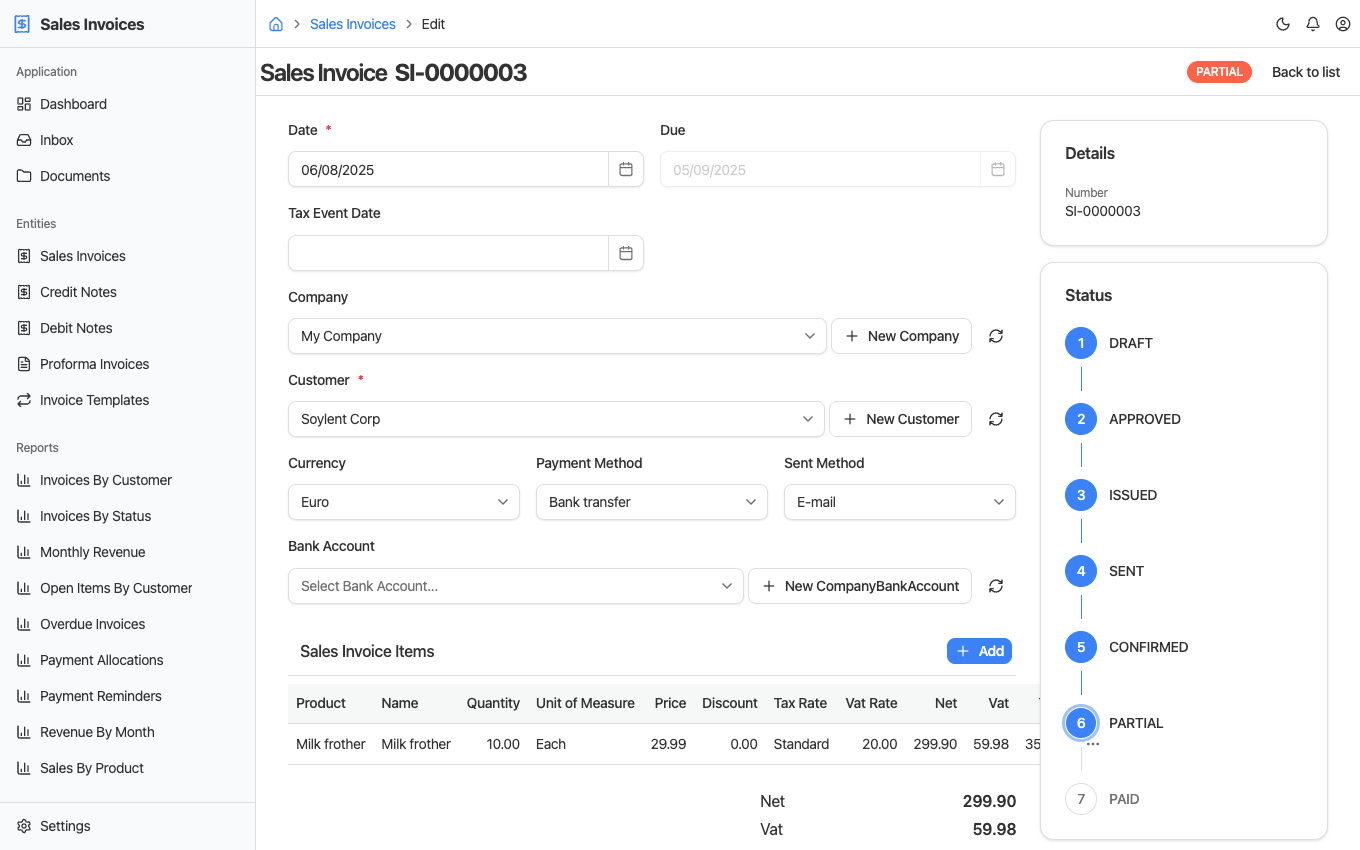Click the Tax Event Date input field
Image resolution: width=1360 pixels, height=850 pixels.
point(448,253)
